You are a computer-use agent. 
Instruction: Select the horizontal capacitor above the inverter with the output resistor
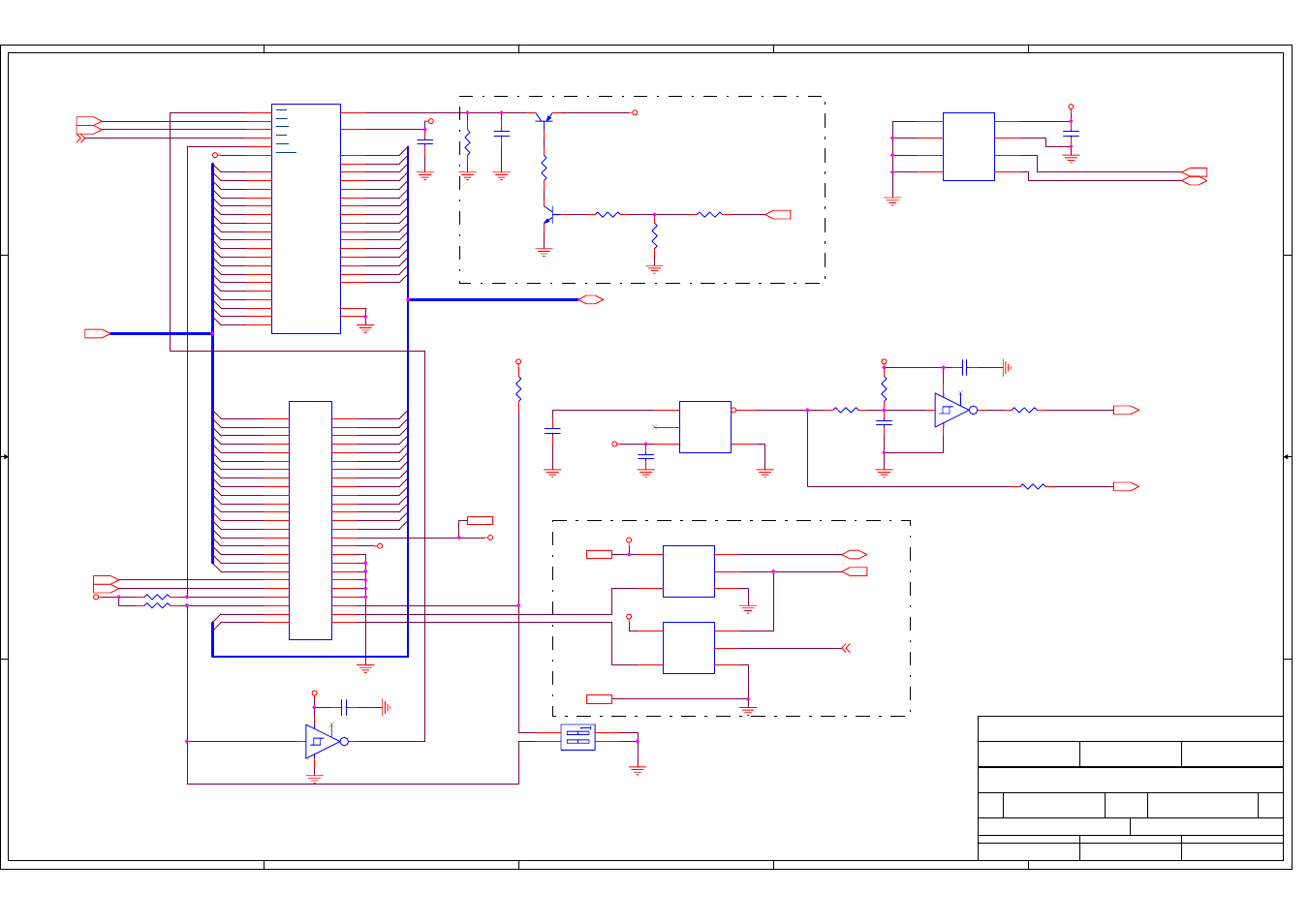964,367
